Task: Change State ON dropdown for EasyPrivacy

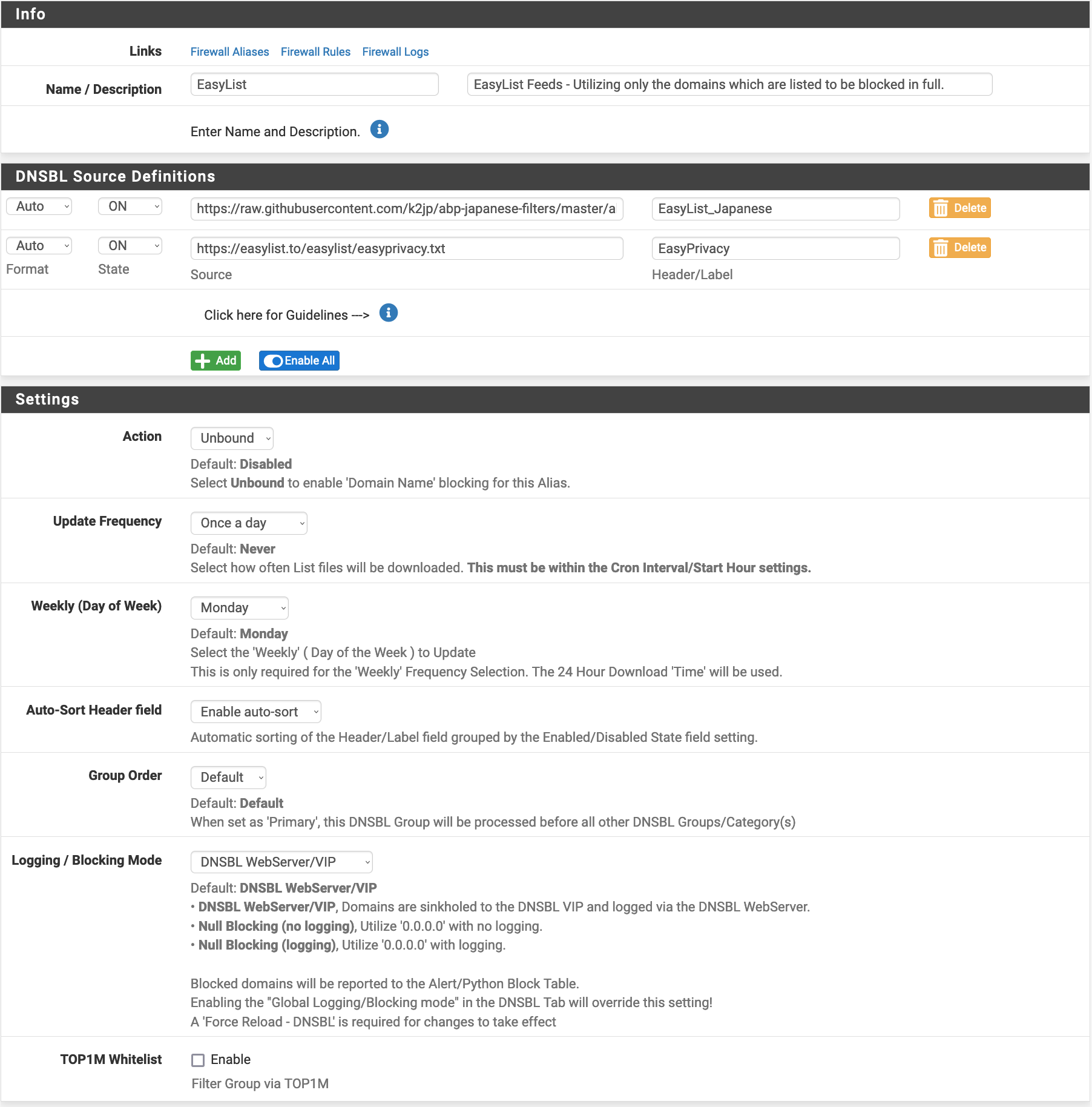Action: (130, 246)
